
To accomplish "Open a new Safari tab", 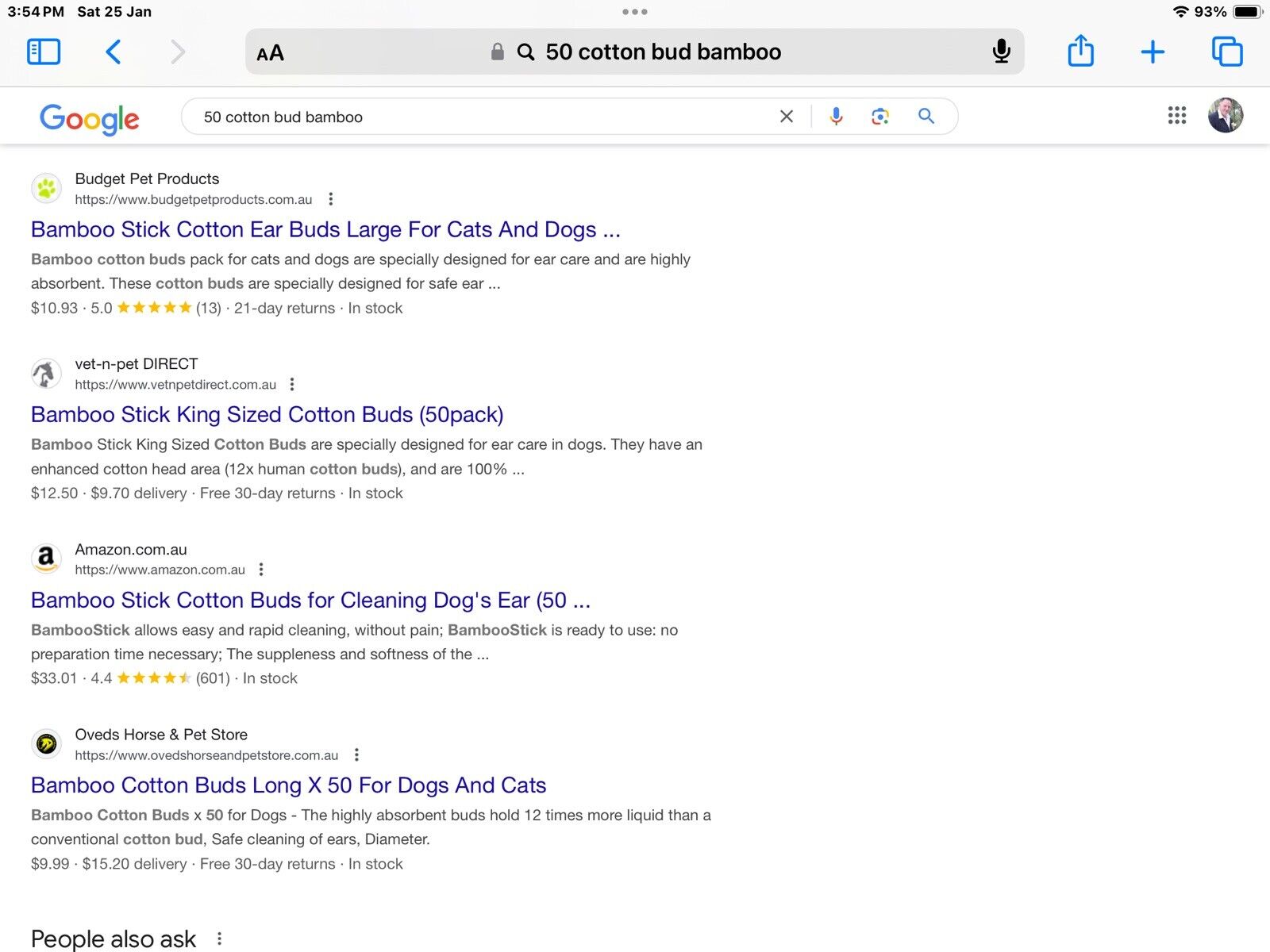I will 1153,52.
